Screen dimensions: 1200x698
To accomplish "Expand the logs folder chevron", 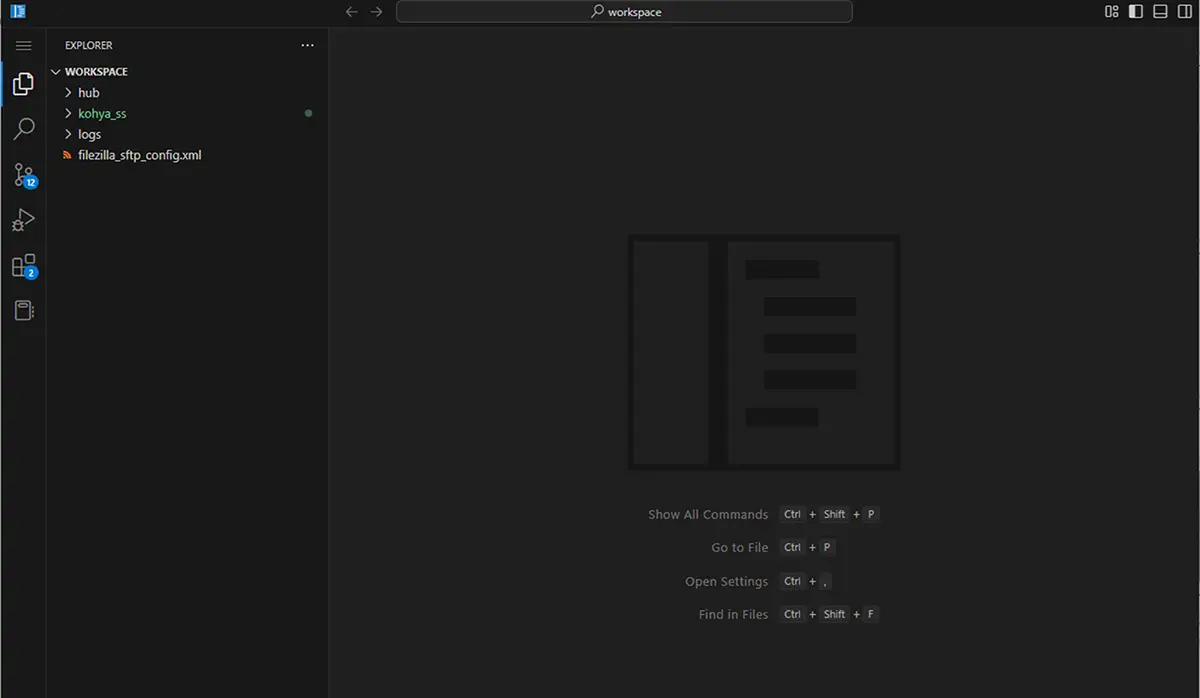I will (68, 134).
